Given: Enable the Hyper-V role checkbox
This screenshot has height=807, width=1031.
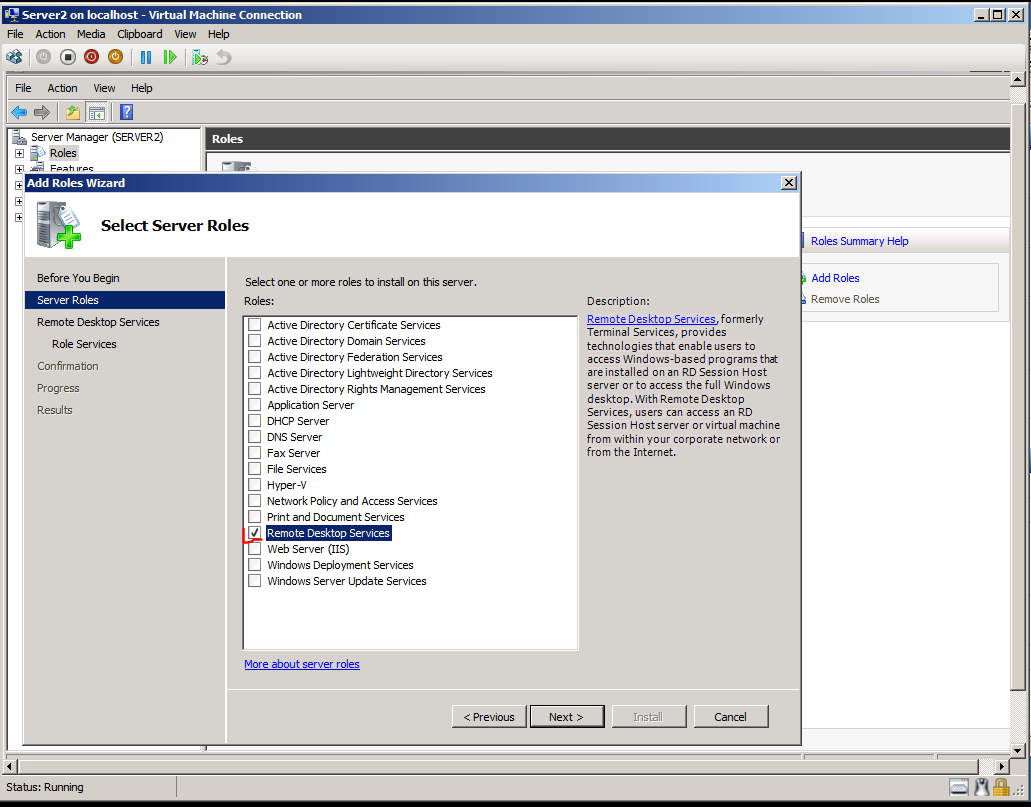Looking at the screenshot, I should [254, 484].
